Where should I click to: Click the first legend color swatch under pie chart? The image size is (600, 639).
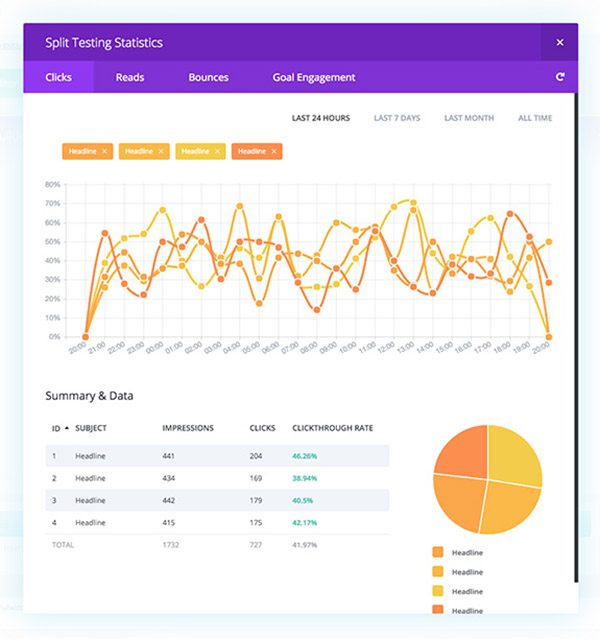click(x=438, y=552)
